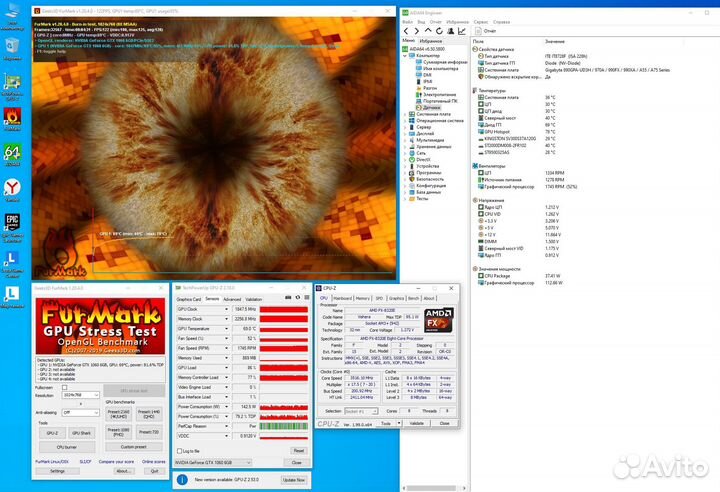The width and height of the screenshot is (720, 492).
Task: Open the GPU-Z hamburger menu icon
Action: coord(307,298)
